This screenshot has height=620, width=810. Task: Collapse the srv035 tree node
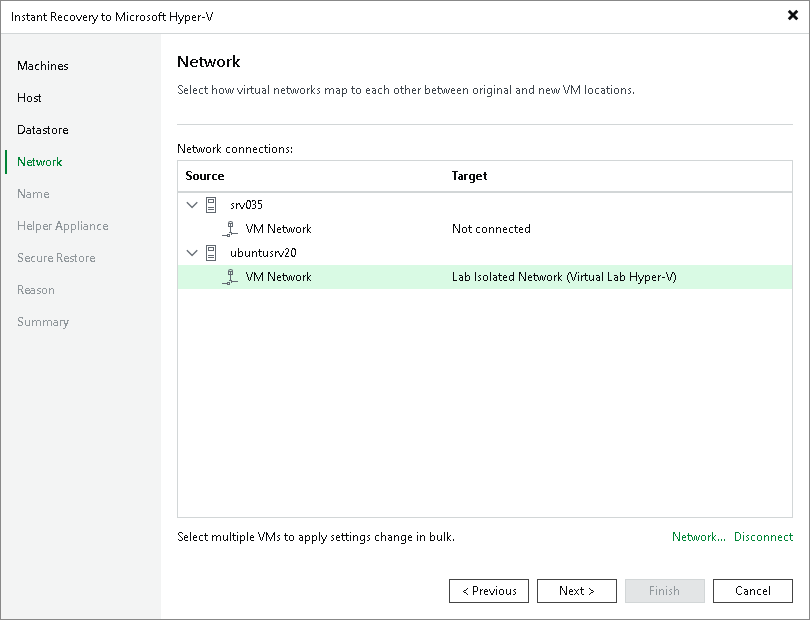[x=192, y=205]
